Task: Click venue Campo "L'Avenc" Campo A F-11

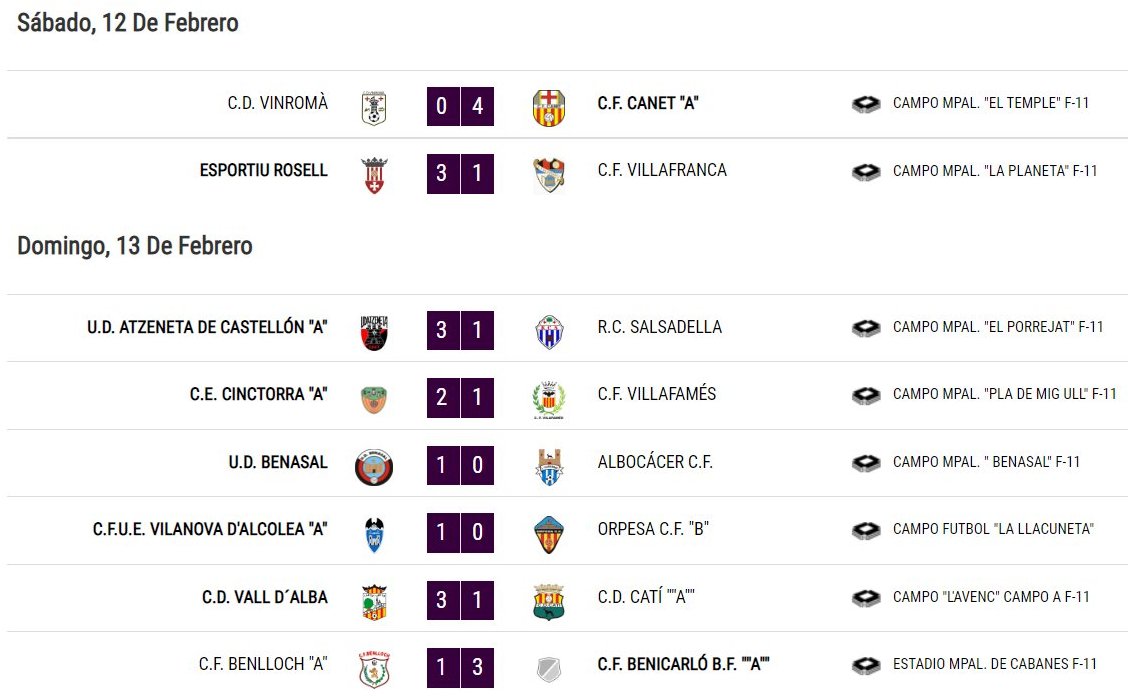Action: (x=991, y=597)
